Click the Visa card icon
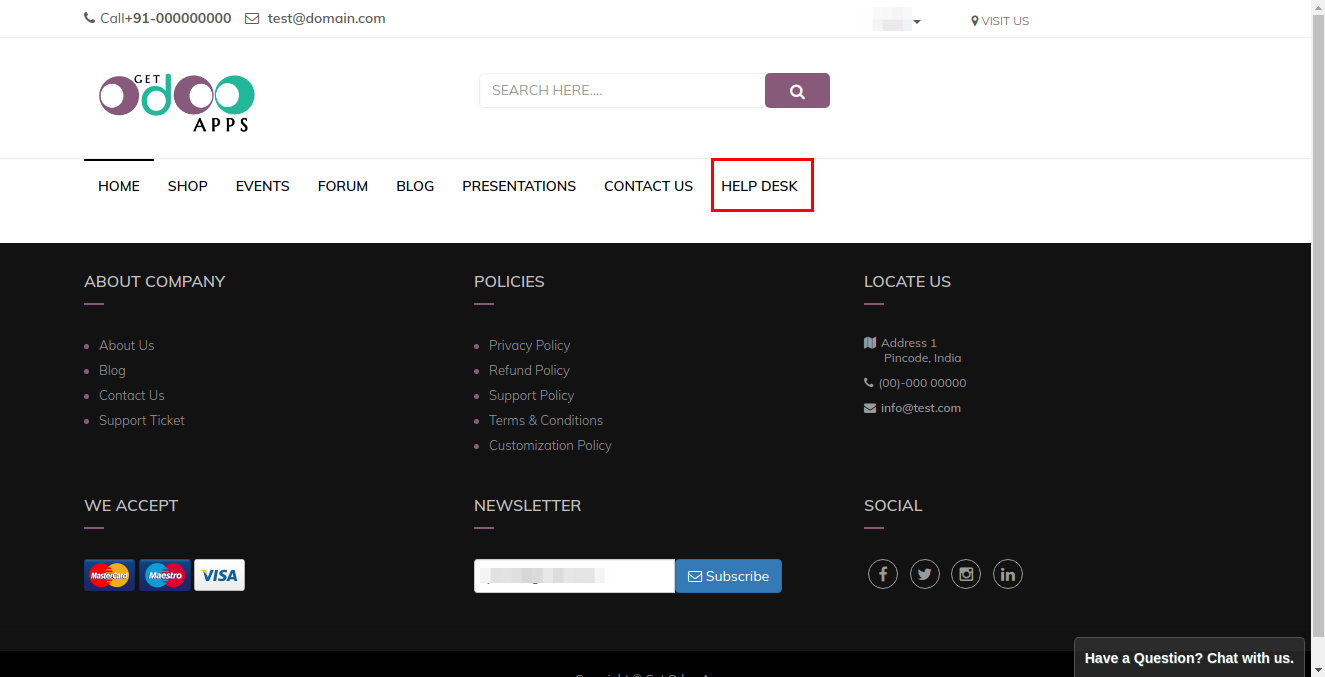Image resolution: width=1325 pixels, height=677 pixels. [x=219, y=575]
